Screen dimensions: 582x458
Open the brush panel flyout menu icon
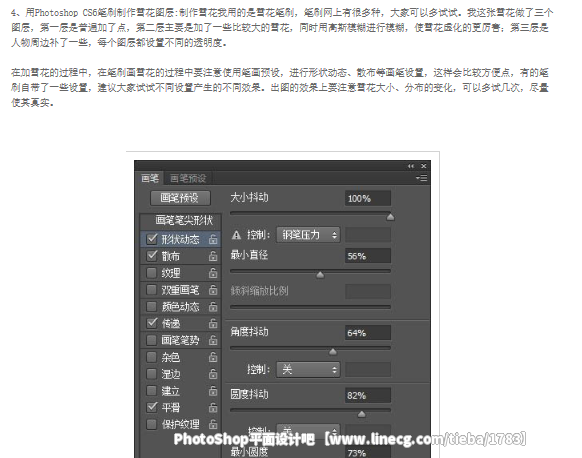coord(422,179)
